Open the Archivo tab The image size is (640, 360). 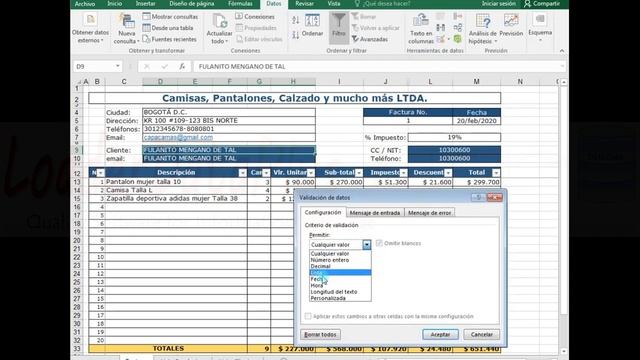[x=84, y=4]
